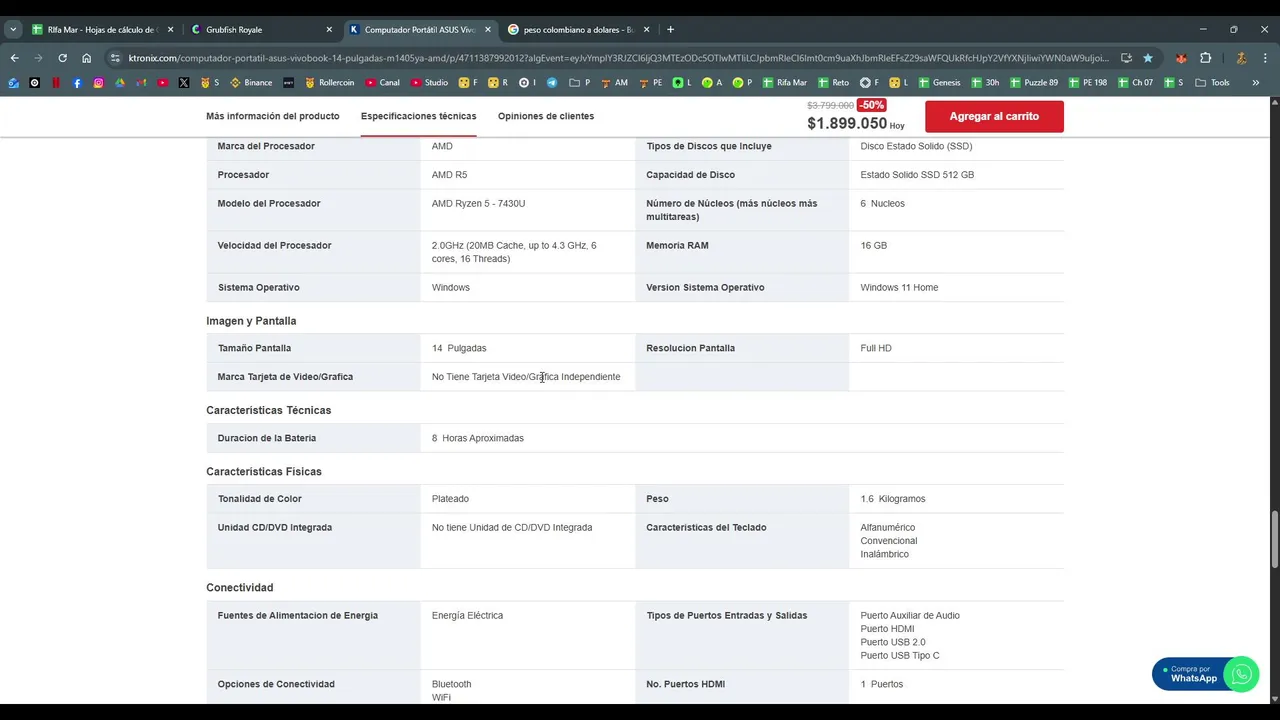Click the Full HD resolution value
Viewport: 1280px width, 720px height.
coord(876,348)
